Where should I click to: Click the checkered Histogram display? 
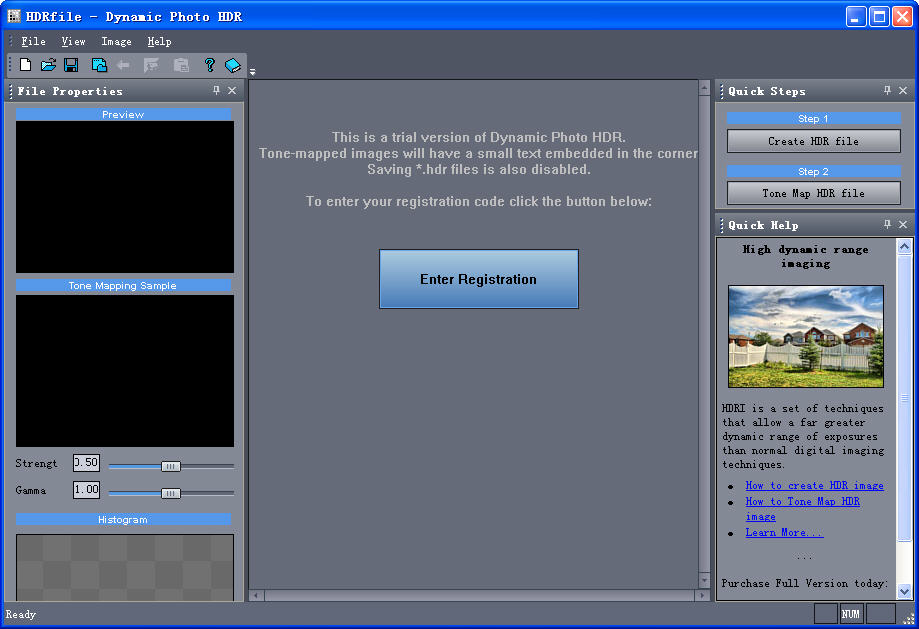125,567
